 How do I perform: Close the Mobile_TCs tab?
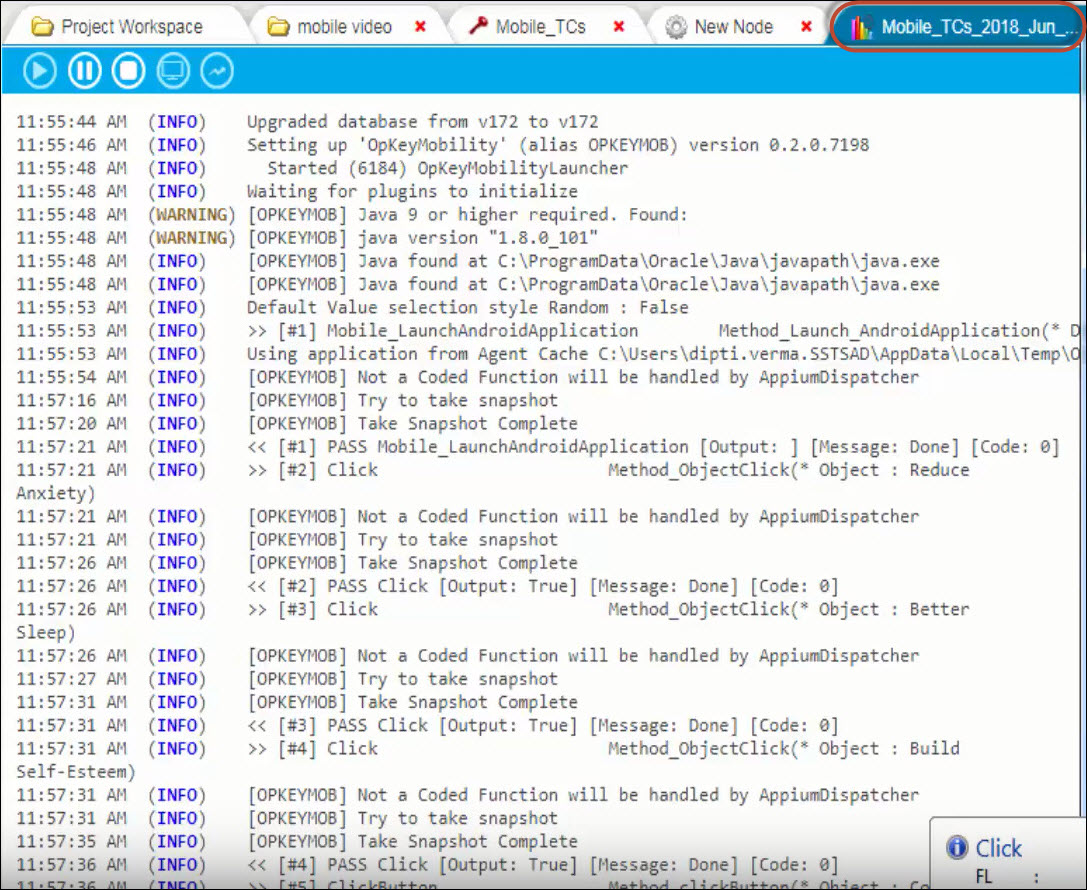(x=619, y=27)
